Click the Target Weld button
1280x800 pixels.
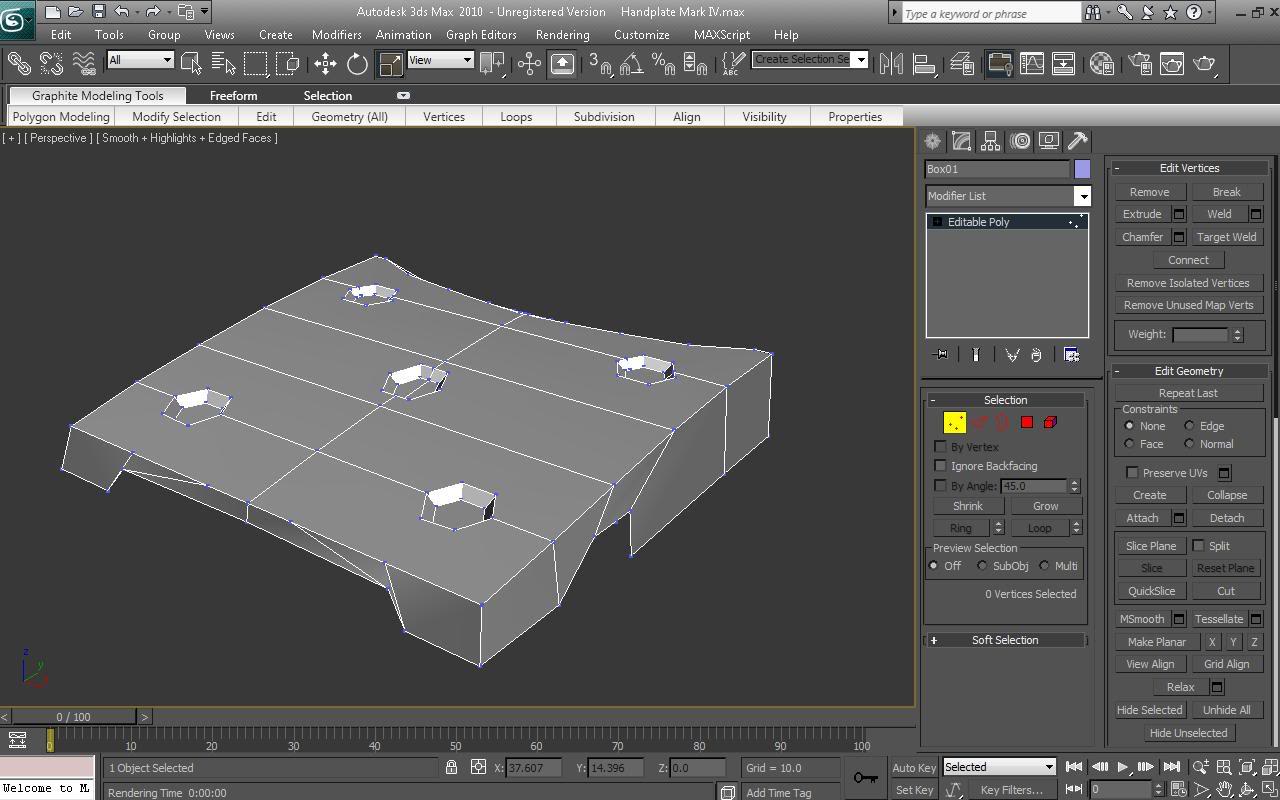1226,237
